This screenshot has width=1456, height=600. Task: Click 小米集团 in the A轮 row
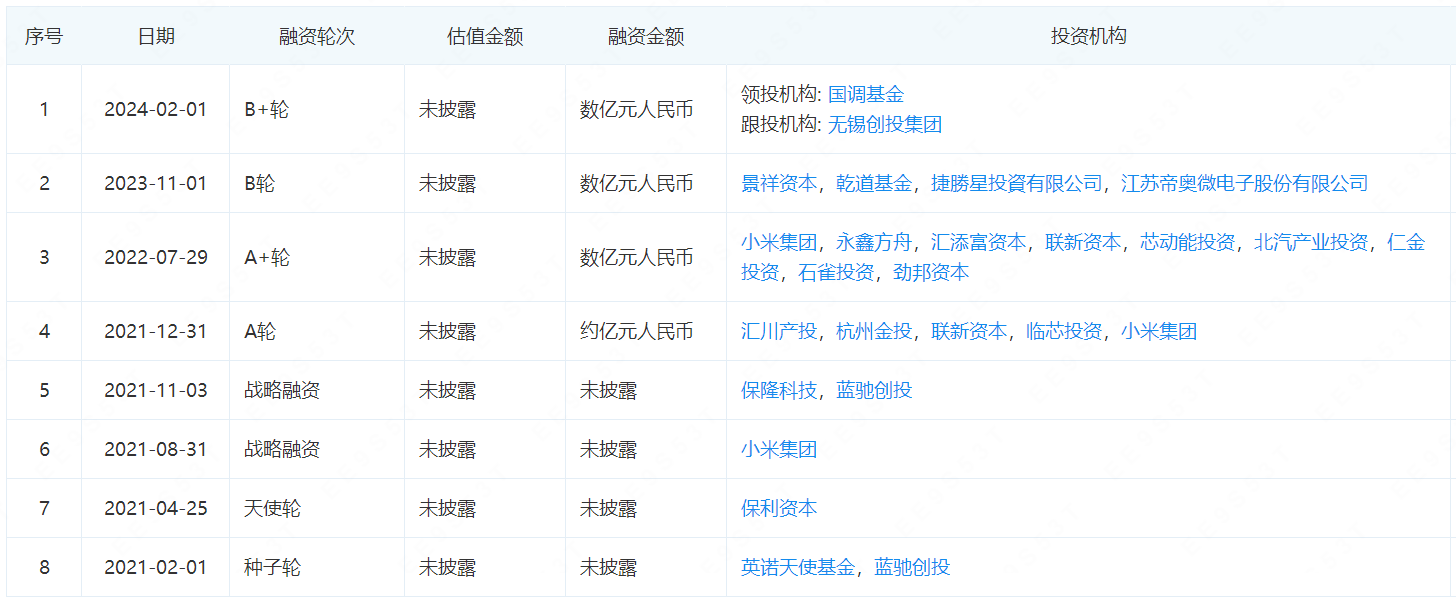(x=1159, y=331)
